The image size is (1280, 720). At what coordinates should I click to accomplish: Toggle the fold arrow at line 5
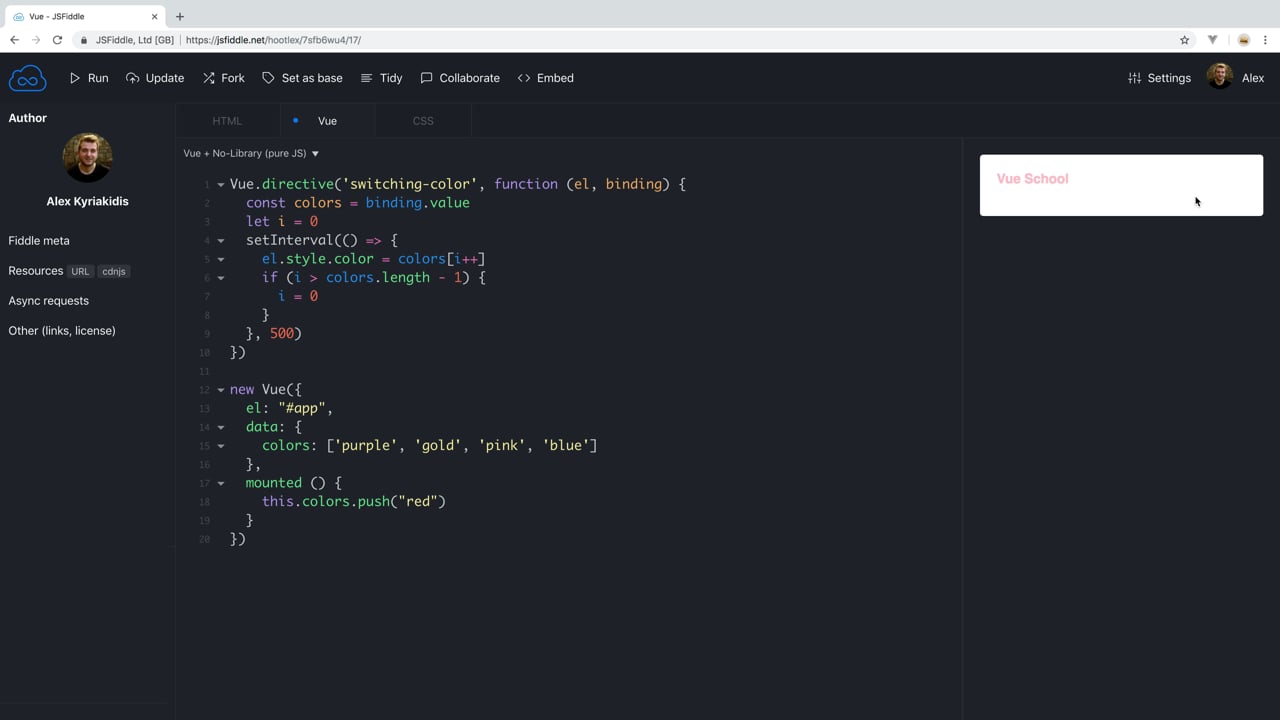[x=221, y=260]
